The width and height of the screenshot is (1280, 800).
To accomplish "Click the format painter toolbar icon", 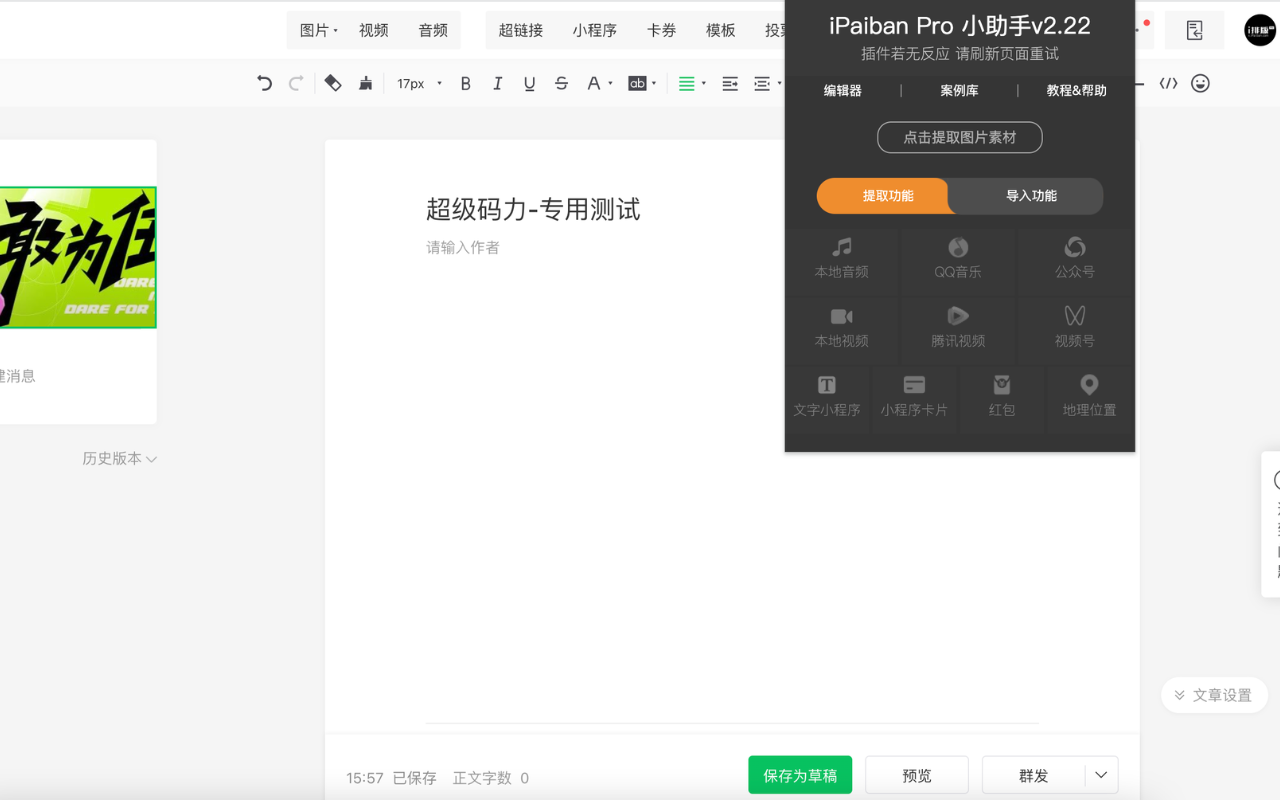I will coord(366,84).
